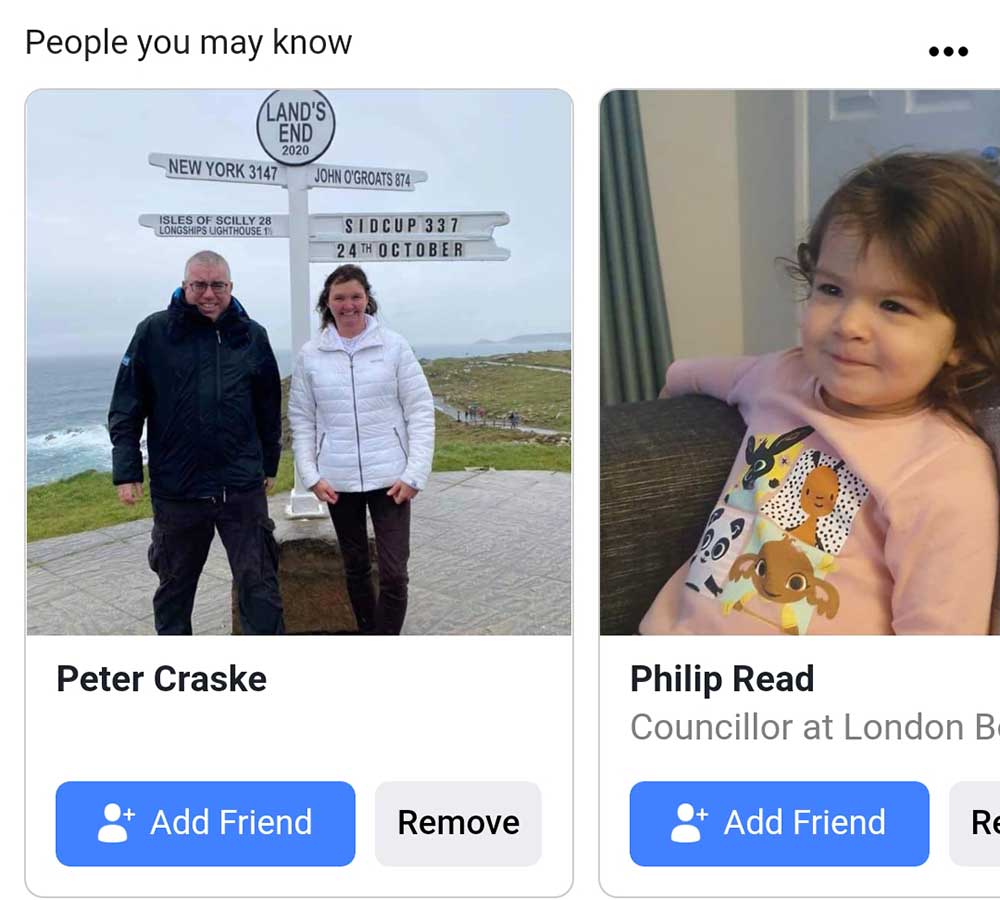Click the Councillor at London subtitle text

815,727
